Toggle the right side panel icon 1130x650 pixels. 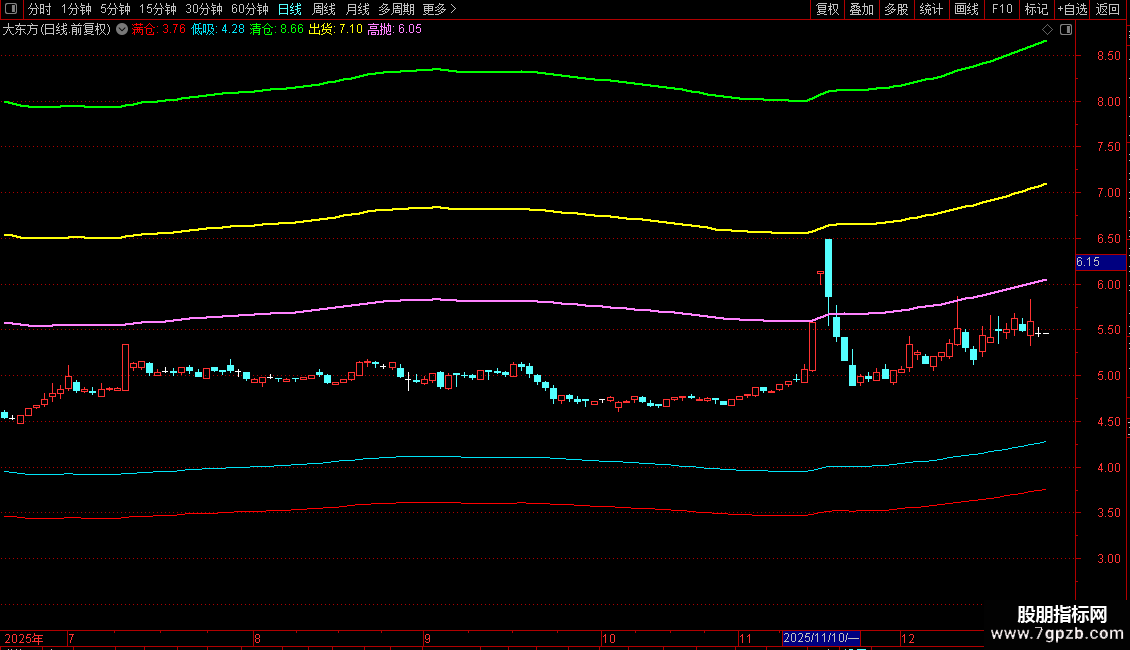coord(1066,30)
